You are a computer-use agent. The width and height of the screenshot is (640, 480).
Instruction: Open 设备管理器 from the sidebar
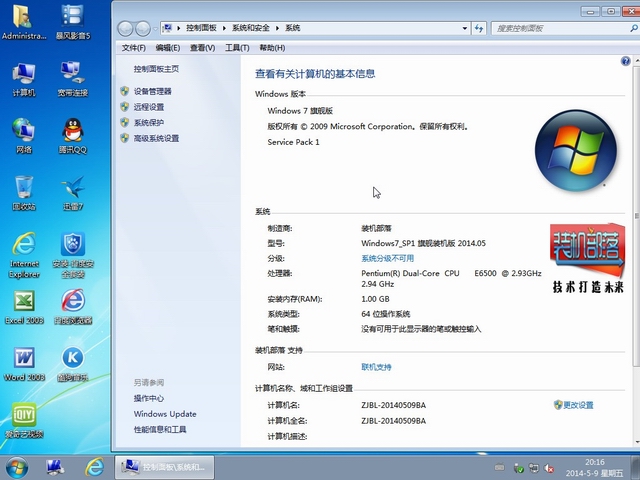click(153, 91)
